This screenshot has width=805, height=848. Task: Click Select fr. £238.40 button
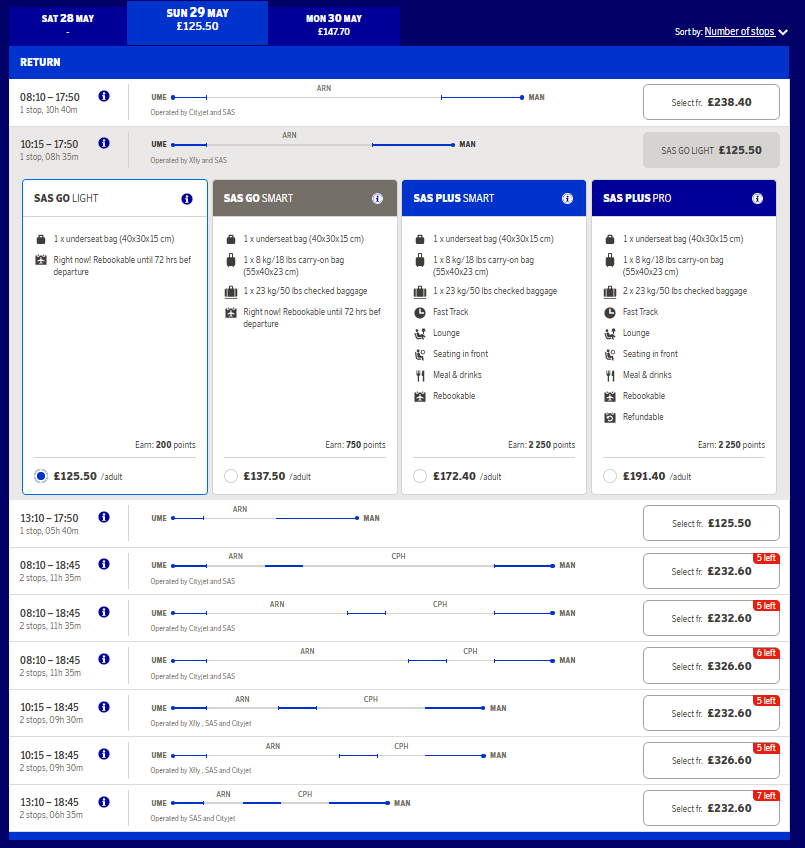[x=711, y=102]
